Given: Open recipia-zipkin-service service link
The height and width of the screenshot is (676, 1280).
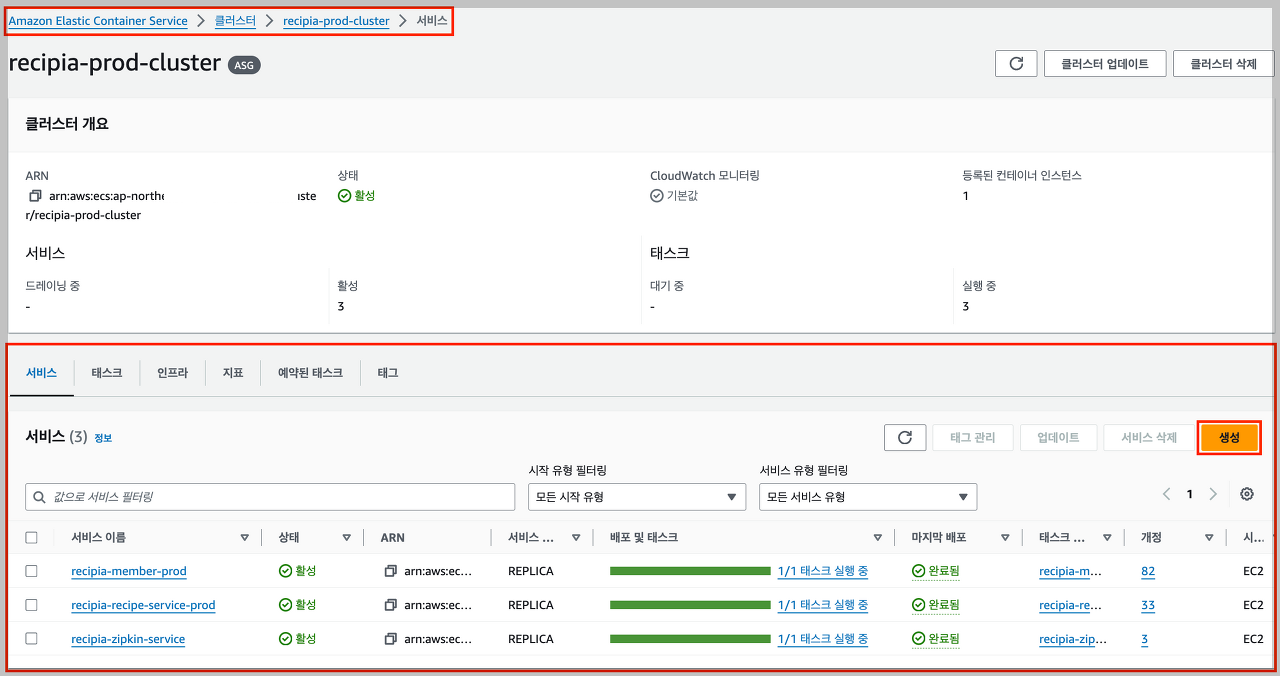Looking at the screenshot, I should click(x=128, y=639).
